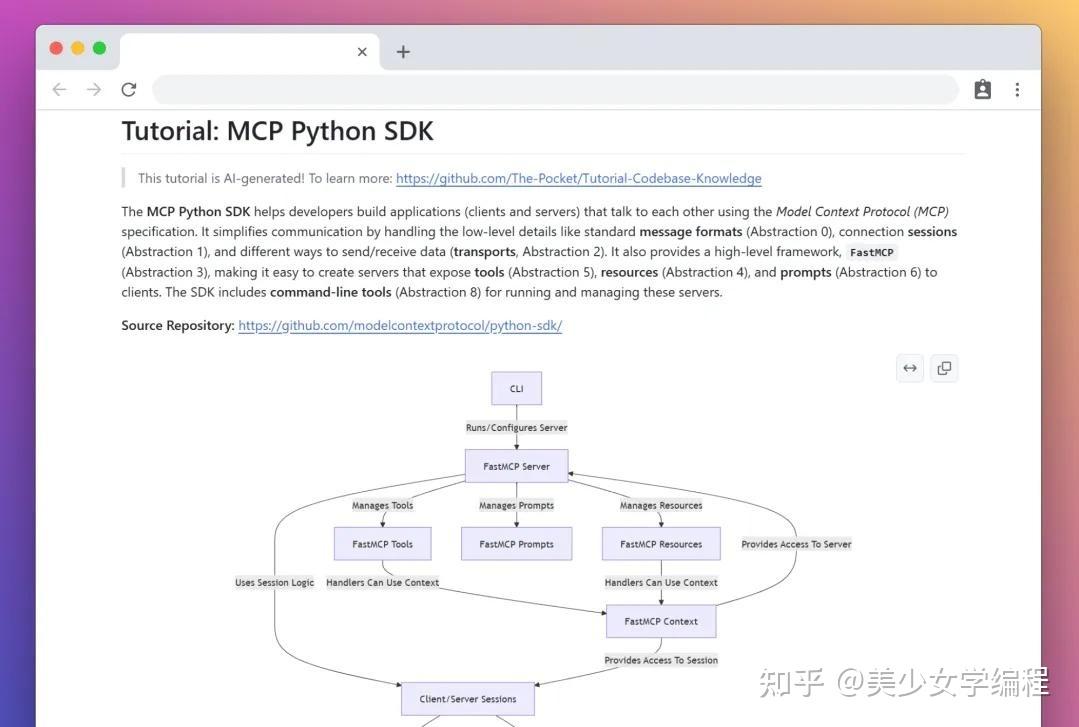
Task: Open the Tutorial-Codebase-Knowledge GitHub link
Action: coord(578,178)
